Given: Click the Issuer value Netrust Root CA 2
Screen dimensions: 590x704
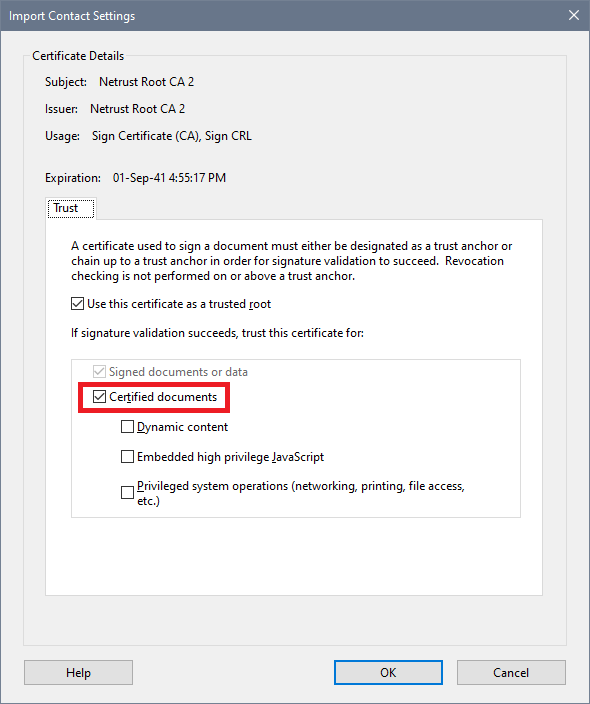Looking at the screenshot, I should point(137,109).
